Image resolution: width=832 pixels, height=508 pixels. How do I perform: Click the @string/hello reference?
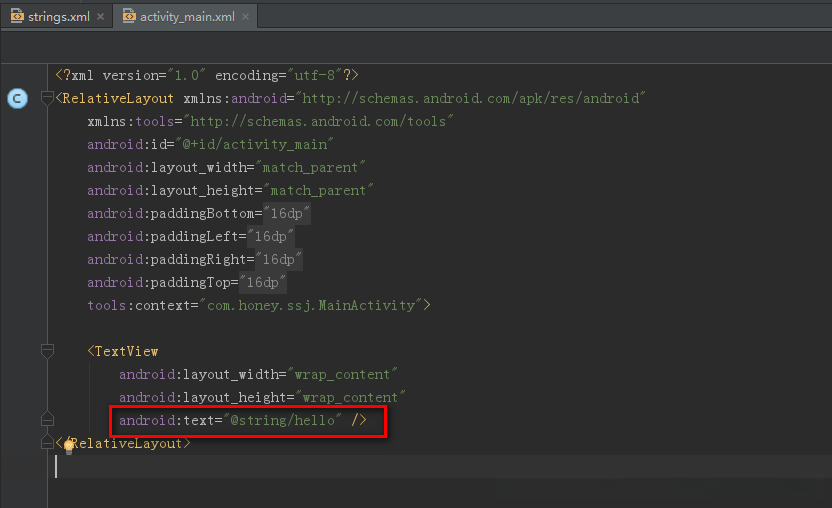pos(282,420)
